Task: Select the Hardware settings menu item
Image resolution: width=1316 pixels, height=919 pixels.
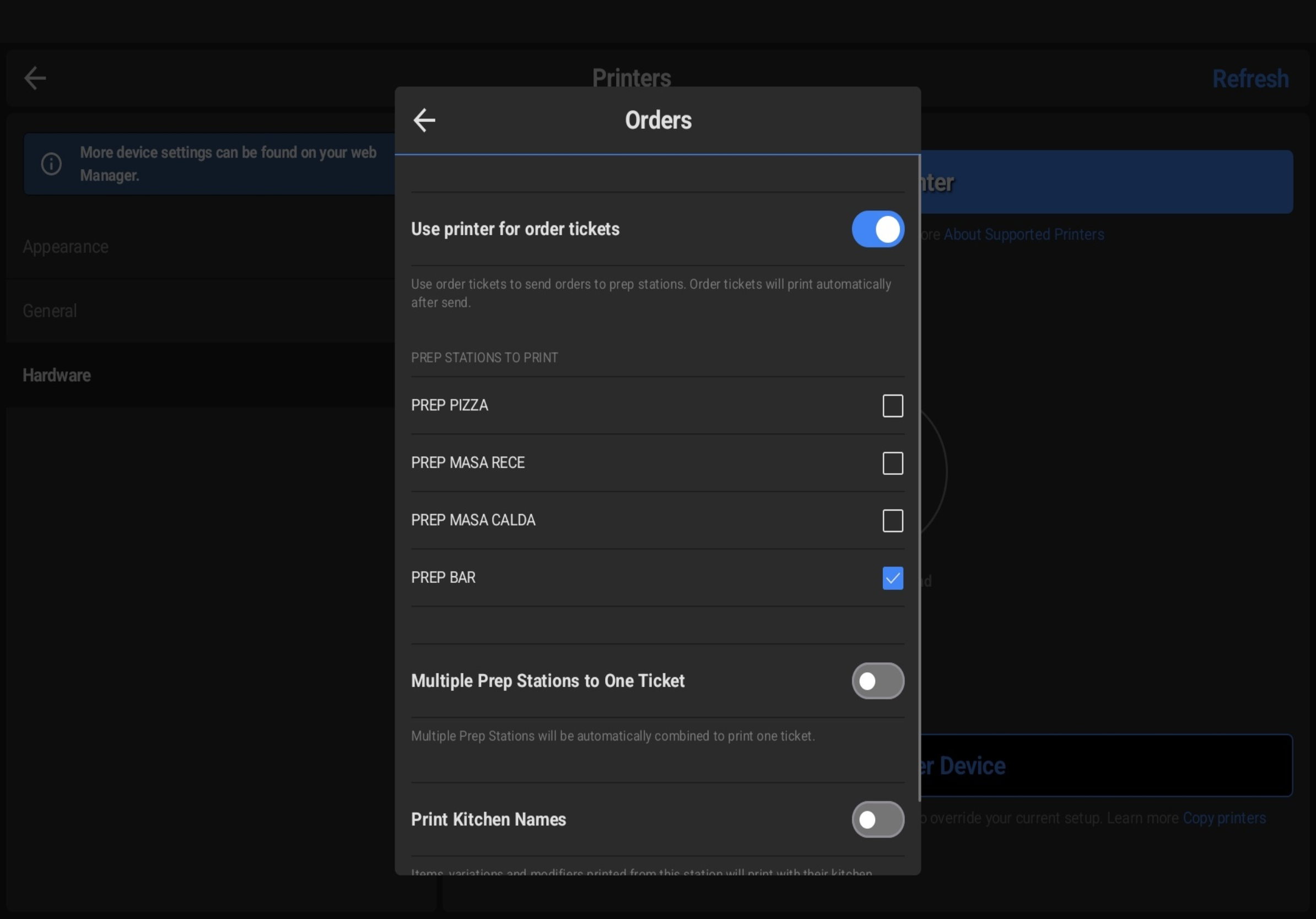Action: (57, 375)
